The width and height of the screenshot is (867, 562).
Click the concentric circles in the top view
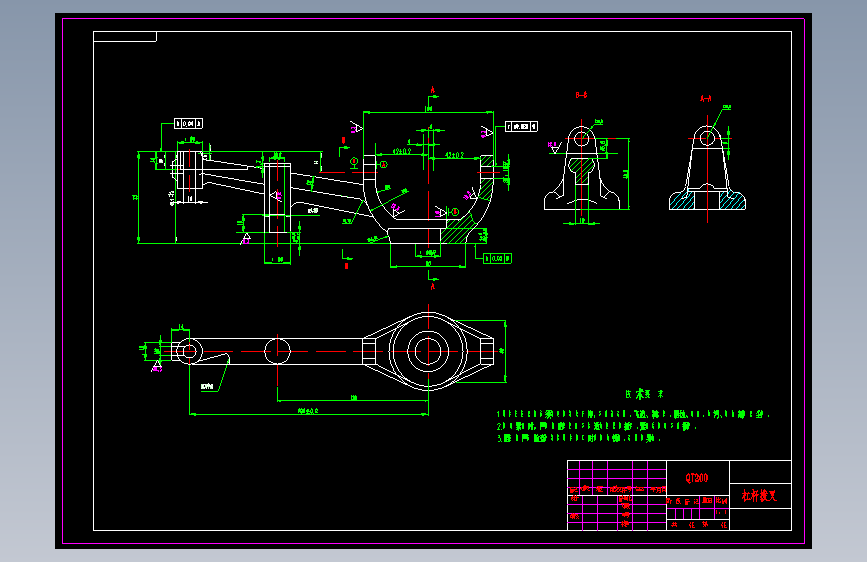pos(428,351)
